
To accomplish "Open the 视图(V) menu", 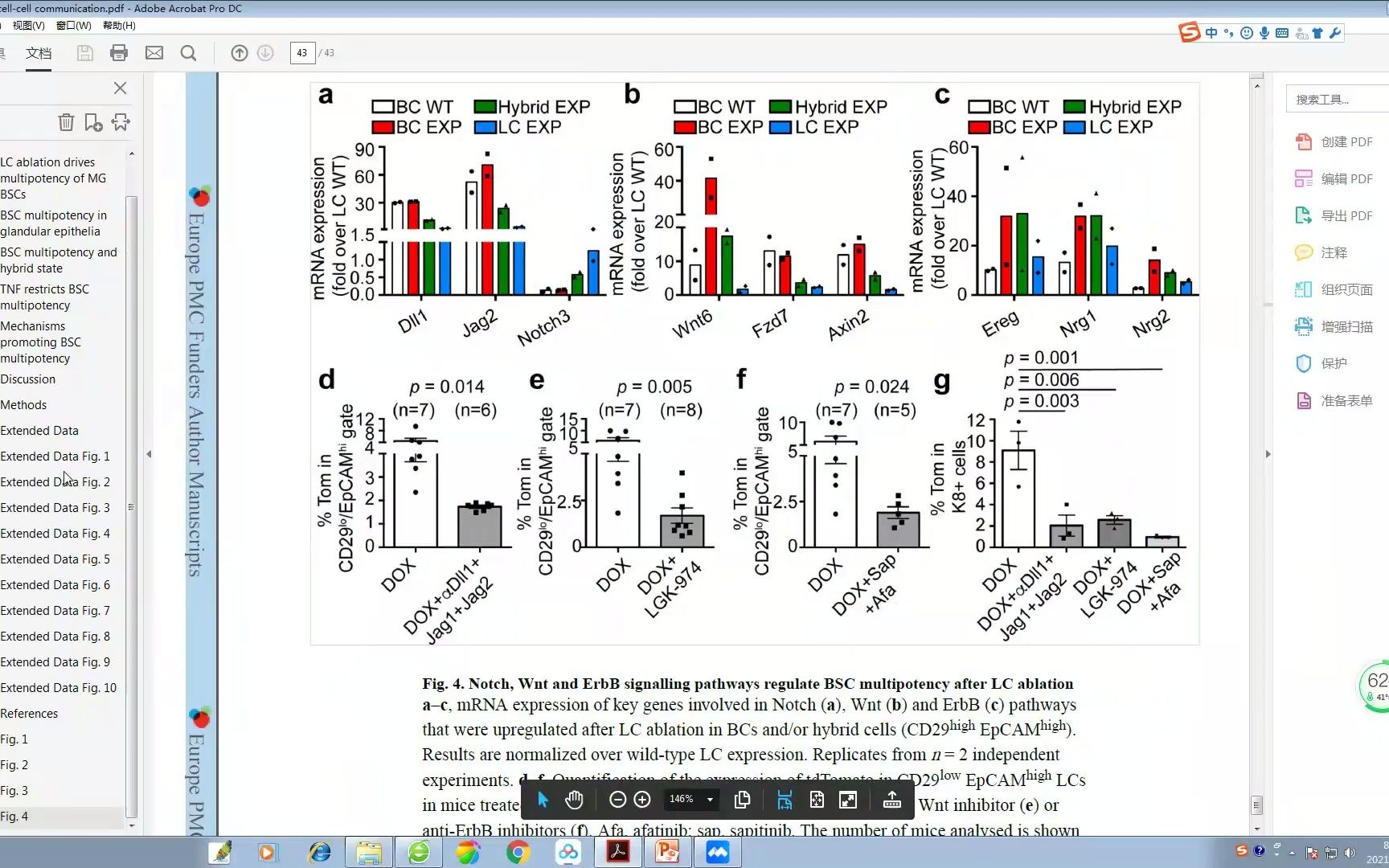I will click(28, 26).
